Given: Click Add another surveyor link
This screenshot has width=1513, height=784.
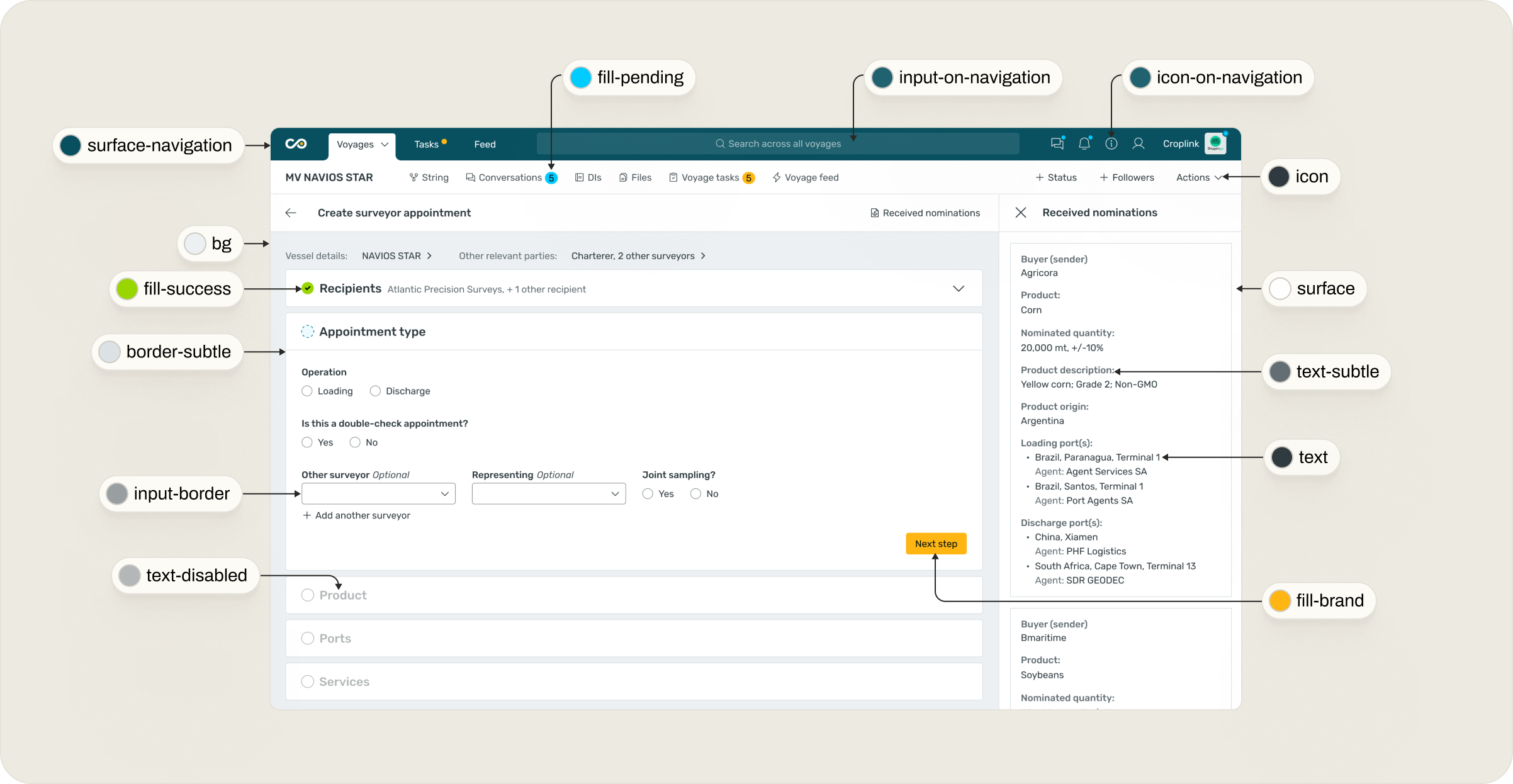Looking at the screenshot, I should pyautogui.click(x=356, y=515).
